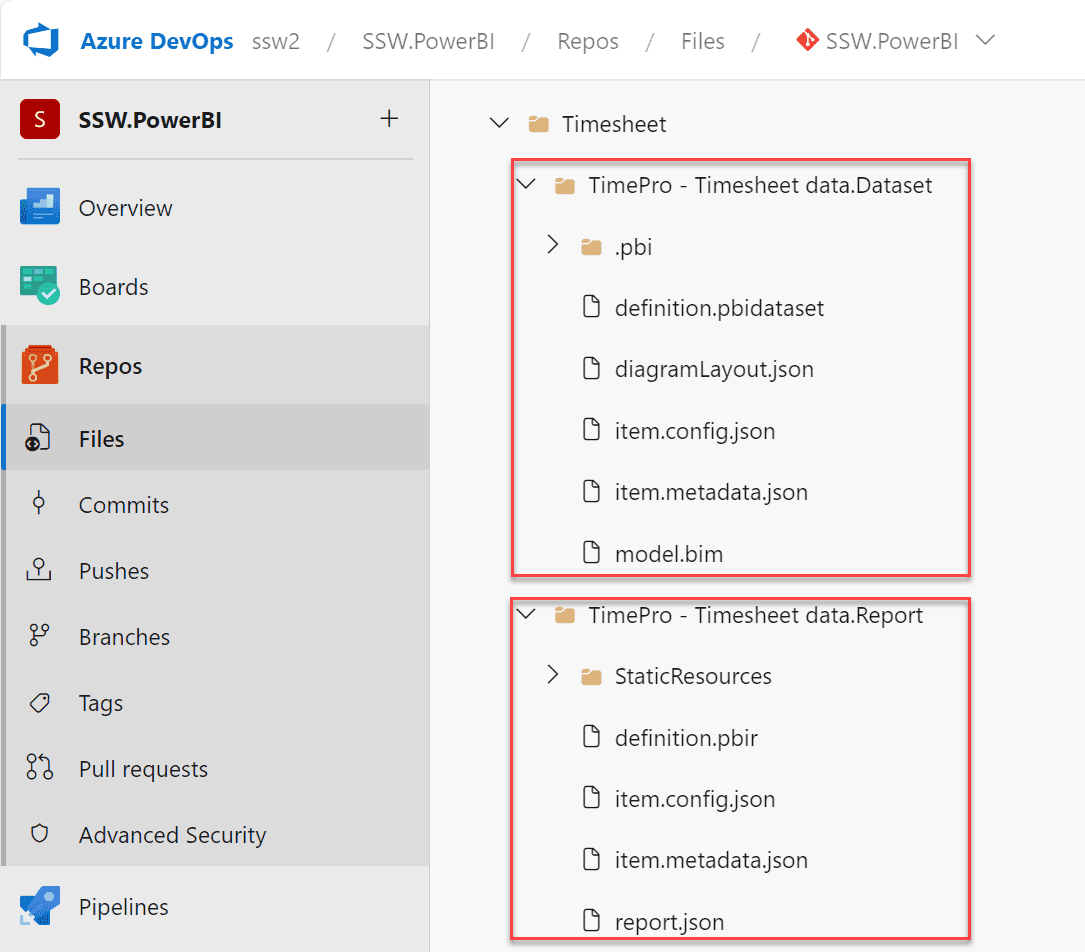Open the model.bim file
Viewport: 1085px width, 952px height.
click(668, 553)
